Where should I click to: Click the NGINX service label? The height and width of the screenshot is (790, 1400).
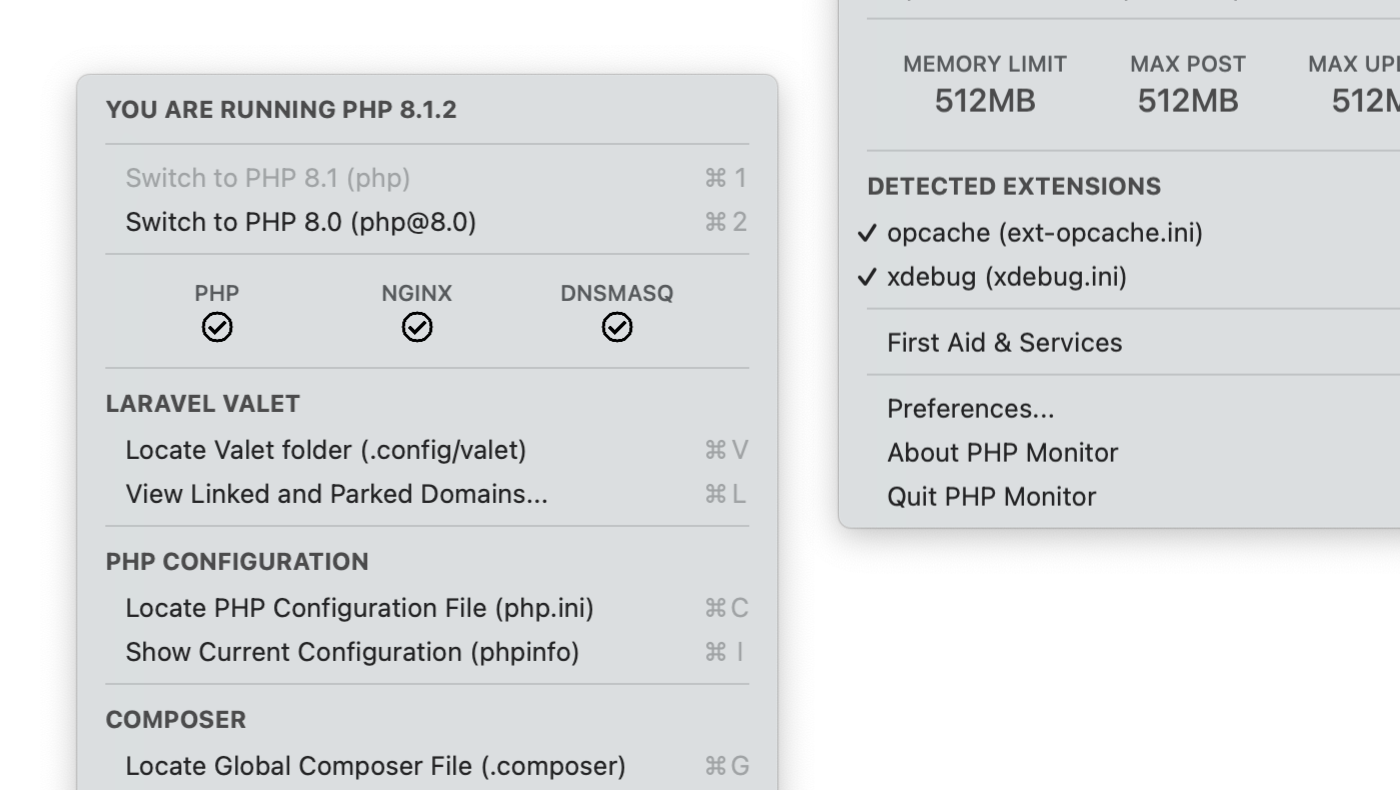coord(417,294)
